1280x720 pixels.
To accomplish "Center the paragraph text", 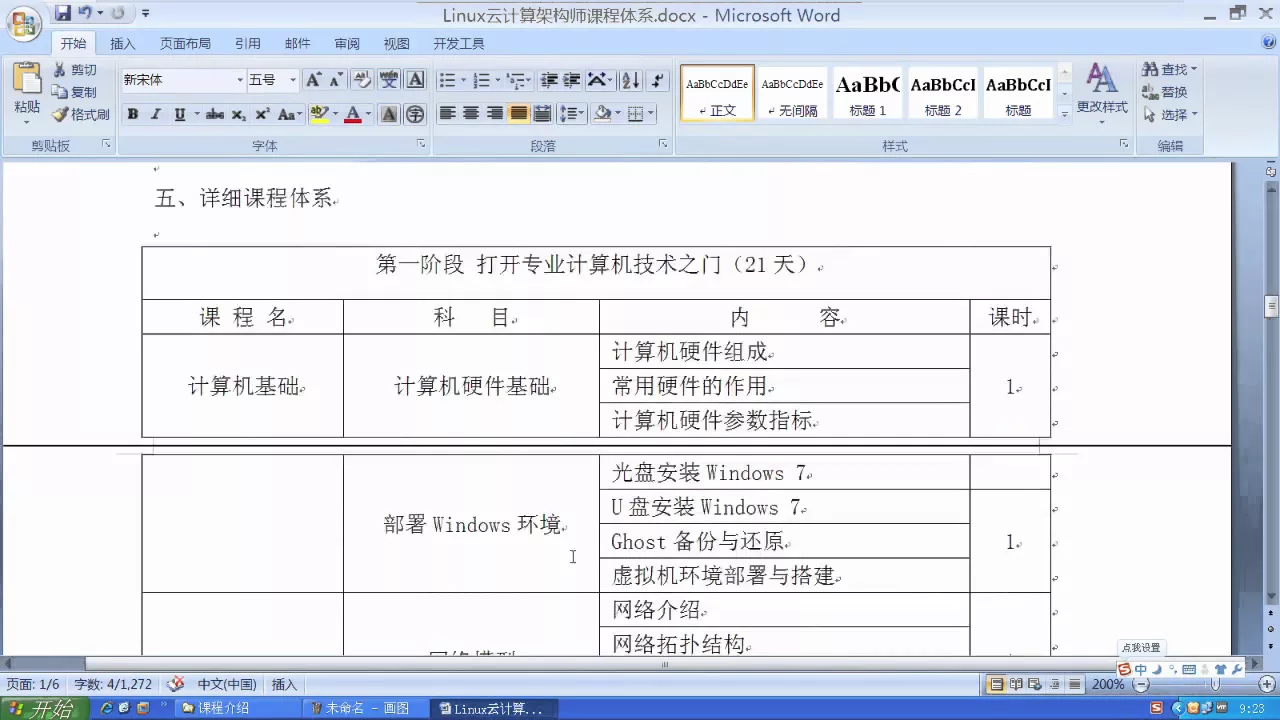I will 471,113.
